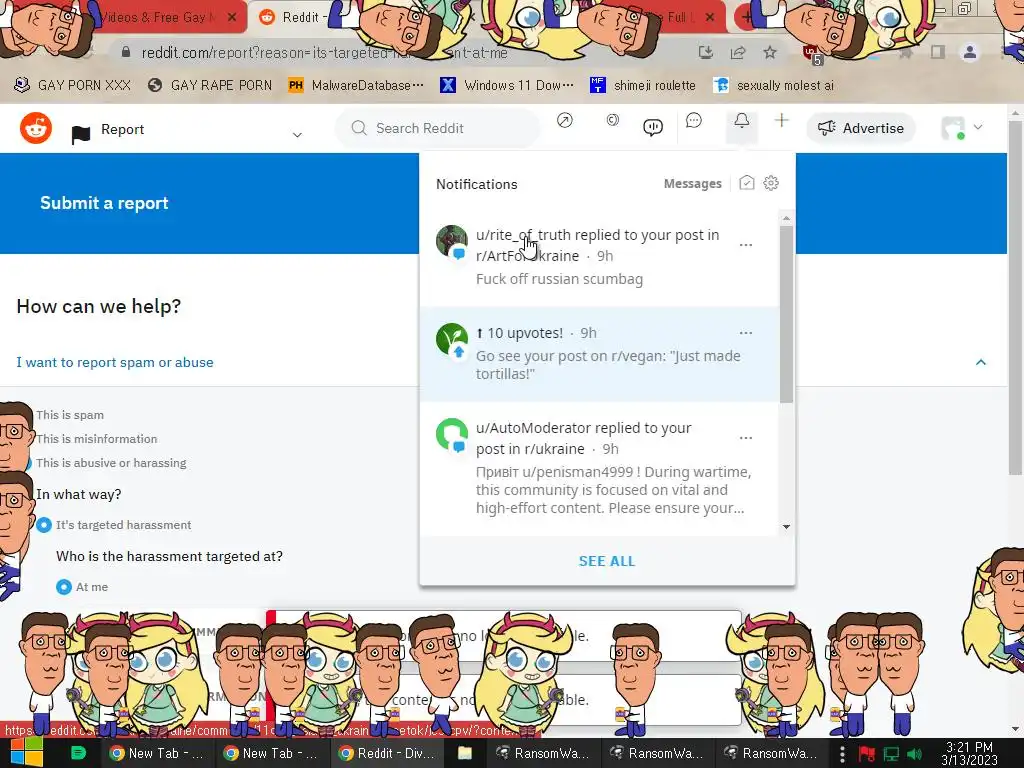Click the volume speaker tray icon

click(914, 754)
